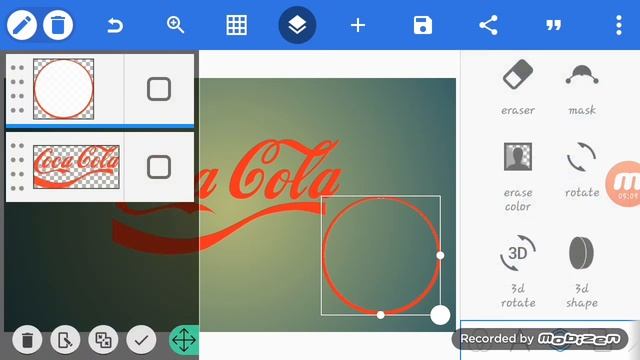Tap the large white corner resize handle
This screenshot has width=640, height=360.
click(x=440, y=315)
